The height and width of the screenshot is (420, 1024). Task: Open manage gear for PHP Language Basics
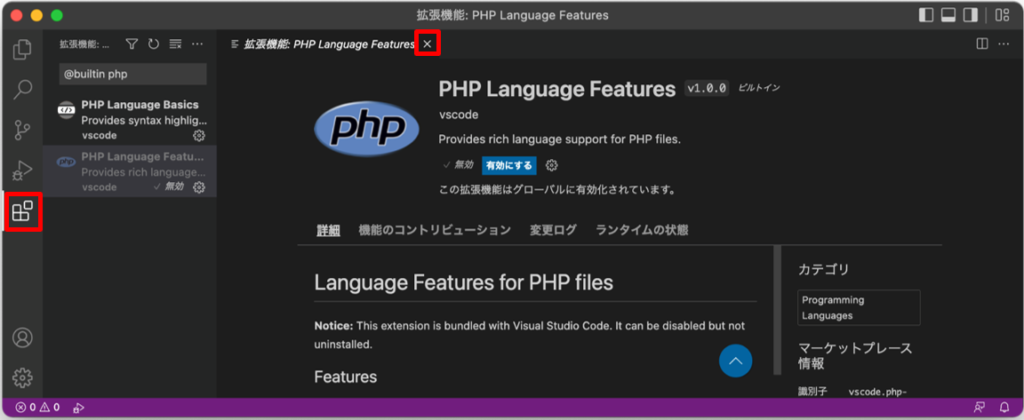tap(199, 136)
